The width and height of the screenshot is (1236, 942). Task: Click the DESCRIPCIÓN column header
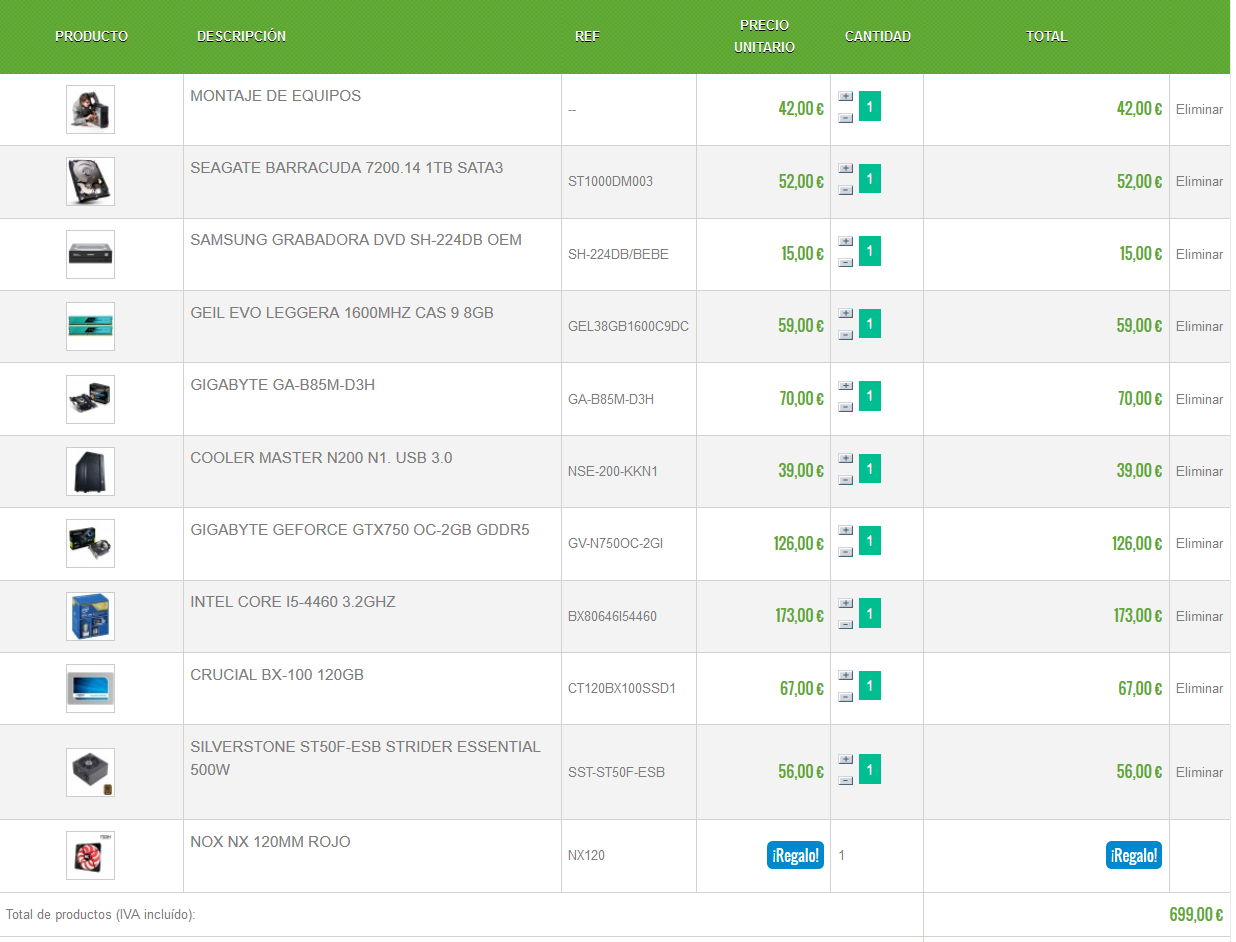tap(241, 36)
